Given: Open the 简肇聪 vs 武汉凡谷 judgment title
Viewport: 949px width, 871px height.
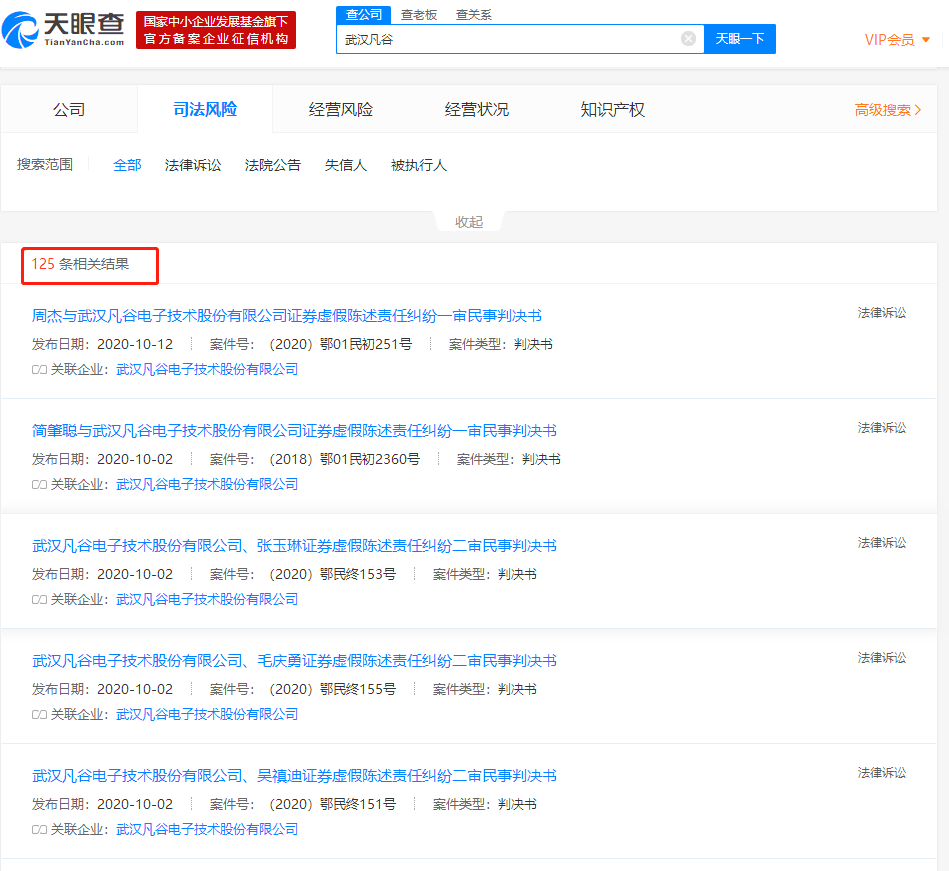Looking at the screenshot, I should click(294, 430).
